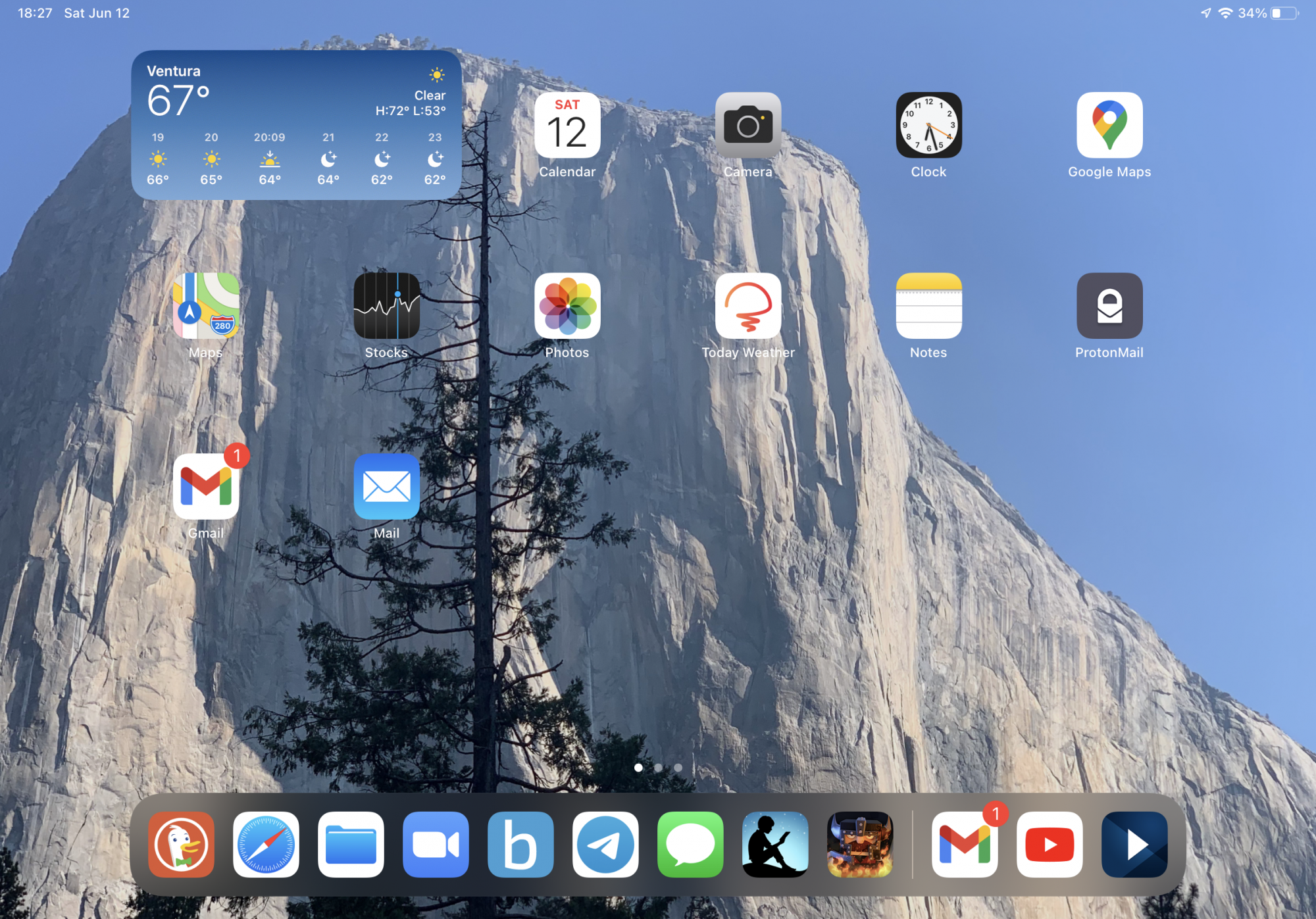Tap the home screen page dots
The width and height of the screenshot is (1316, 919).
click(x=658, y=768)
